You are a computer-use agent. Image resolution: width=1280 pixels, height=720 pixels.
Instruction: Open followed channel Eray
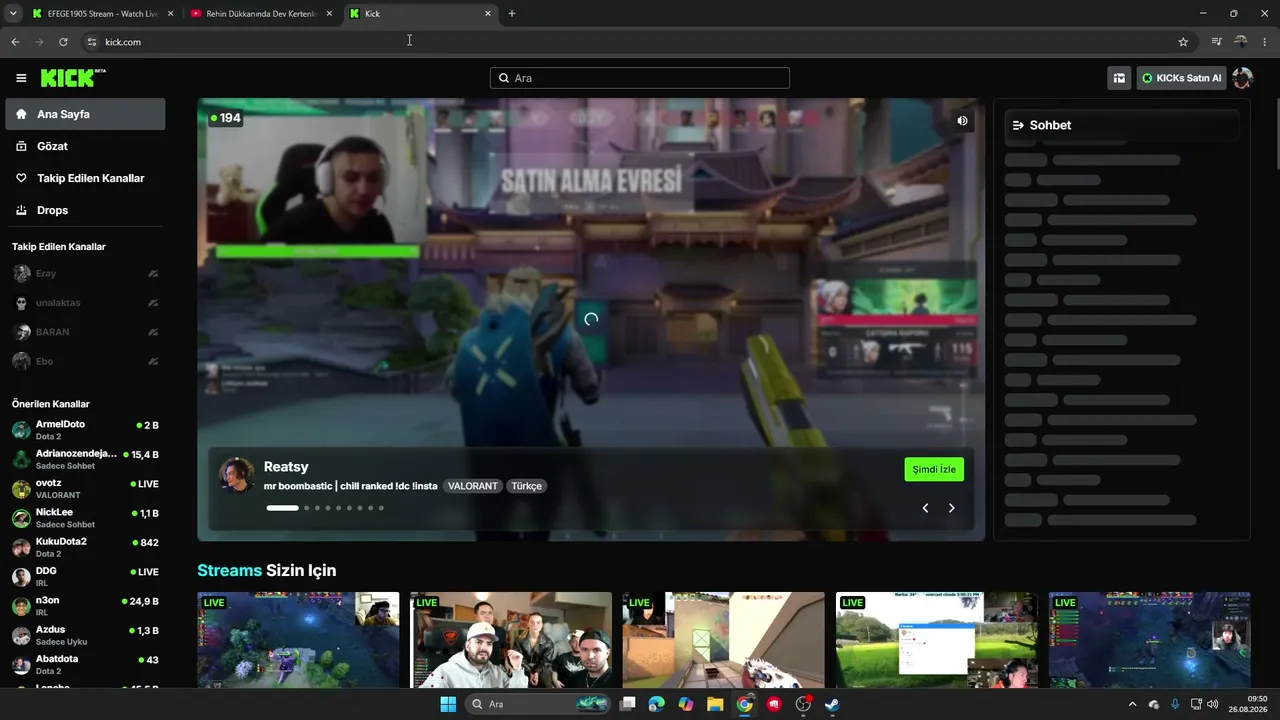tap(85, 273)
